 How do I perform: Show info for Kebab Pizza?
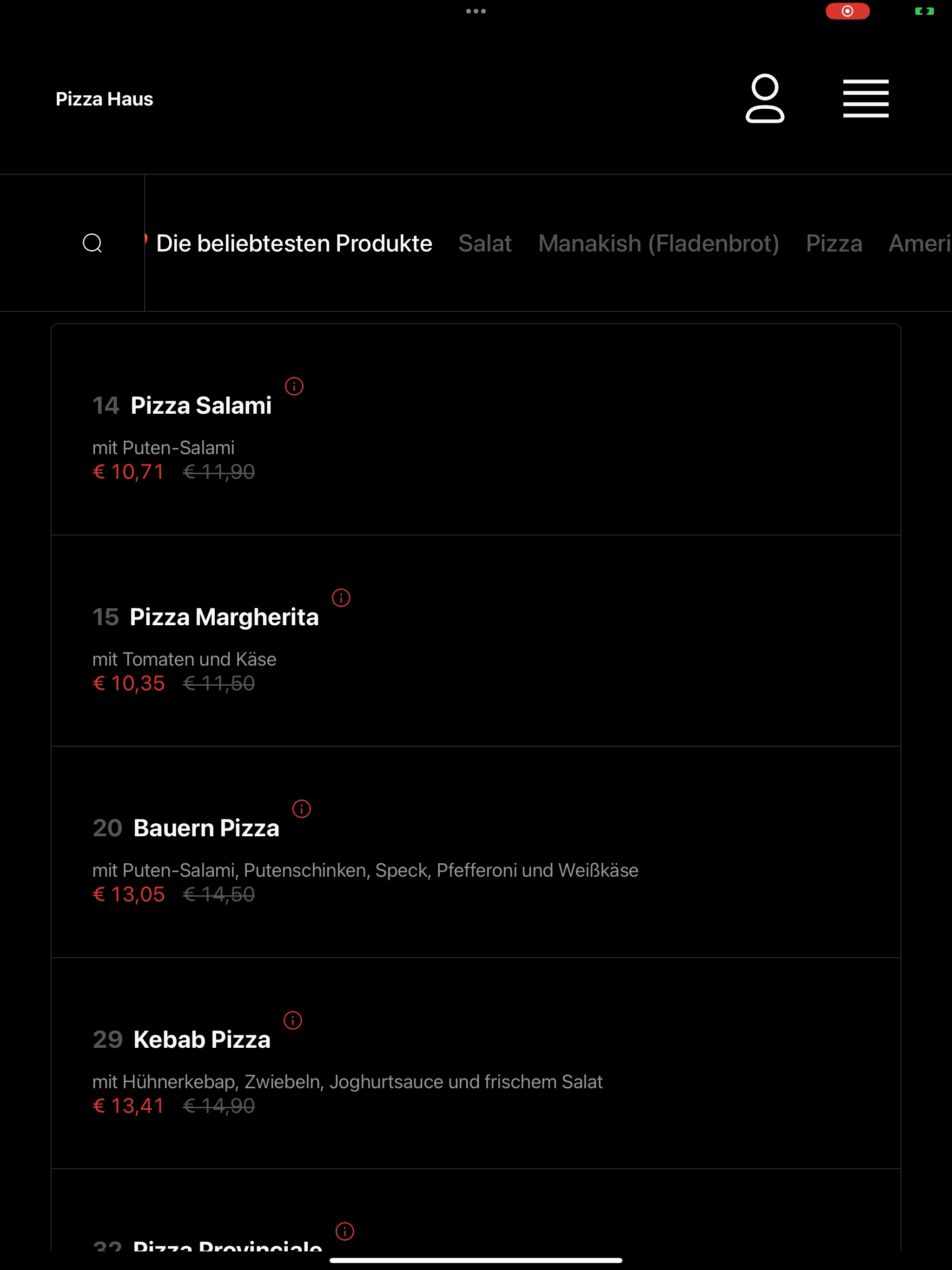(293, 1020)
